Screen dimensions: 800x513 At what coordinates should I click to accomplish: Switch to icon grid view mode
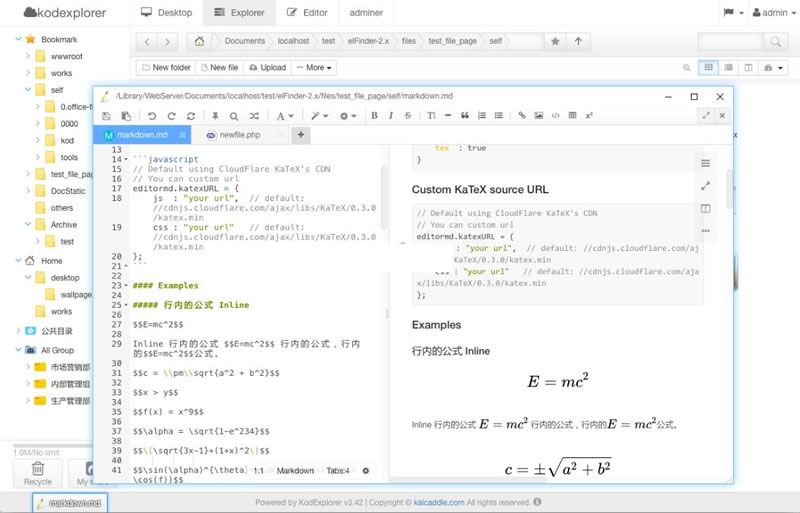708,67
